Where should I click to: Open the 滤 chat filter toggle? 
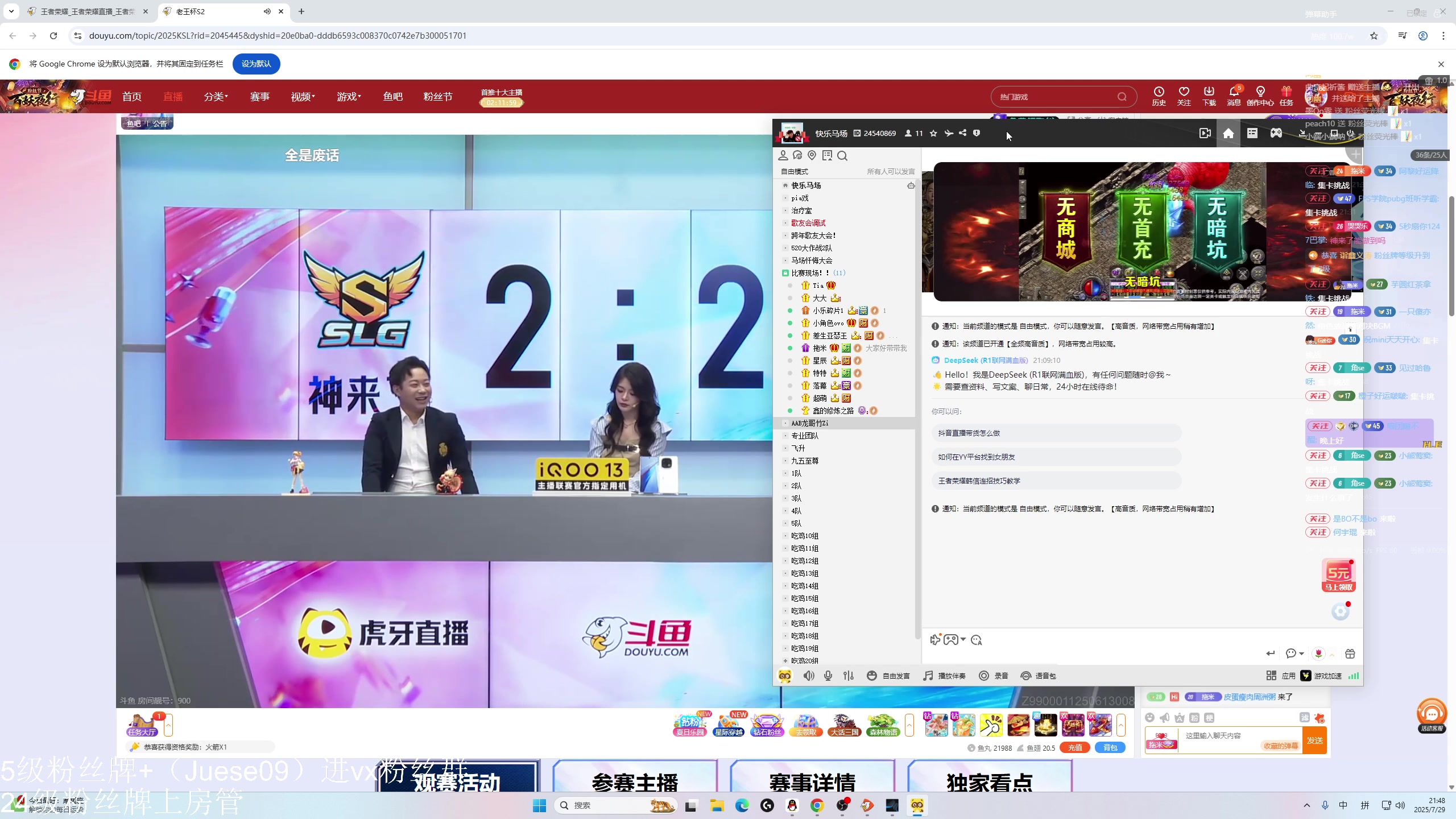coord(1305,718)
